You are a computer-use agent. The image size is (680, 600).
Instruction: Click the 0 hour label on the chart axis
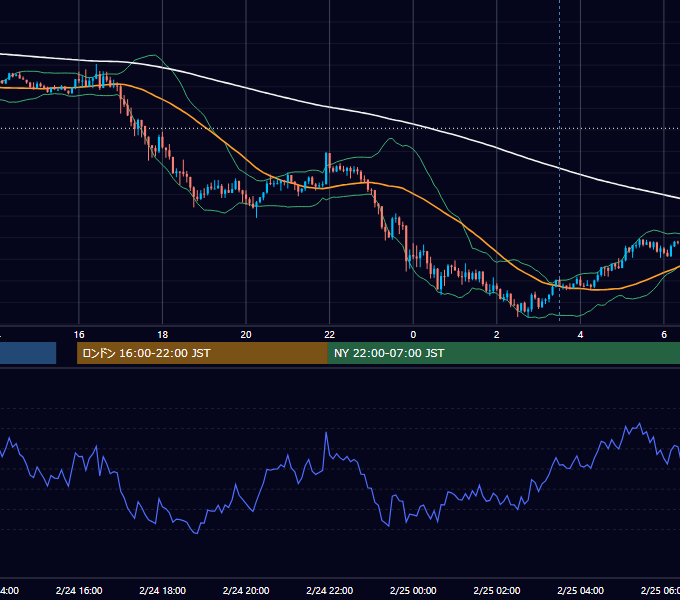(413, 335)
